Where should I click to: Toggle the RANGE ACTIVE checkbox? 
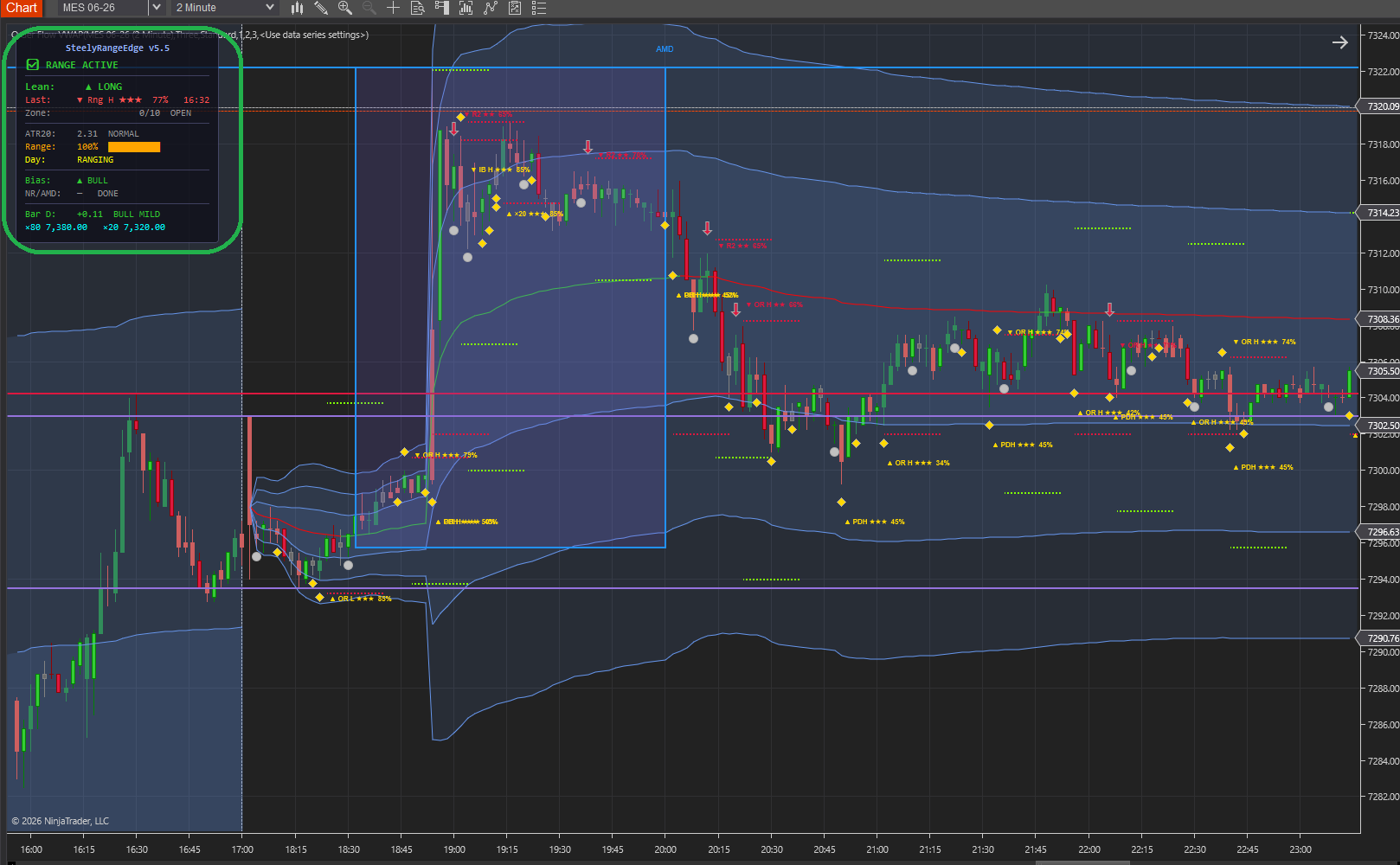(x=33, y=65)
